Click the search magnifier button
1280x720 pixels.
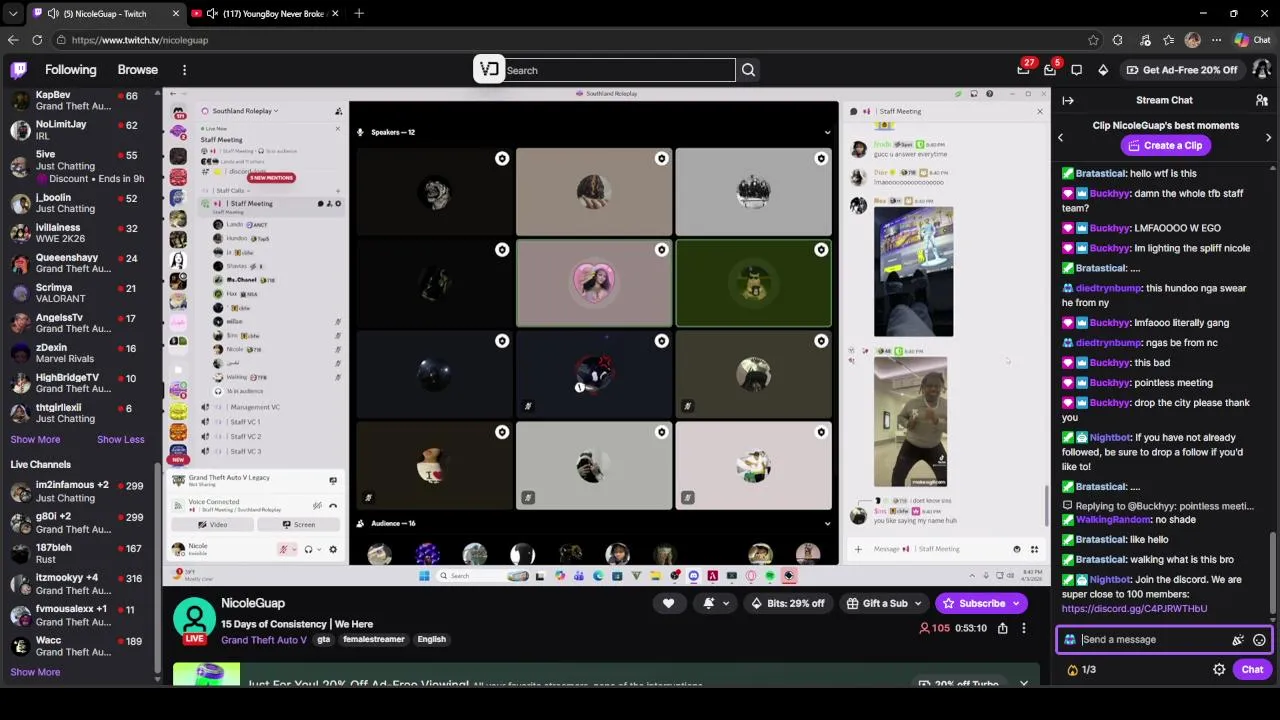click(748, 70)
